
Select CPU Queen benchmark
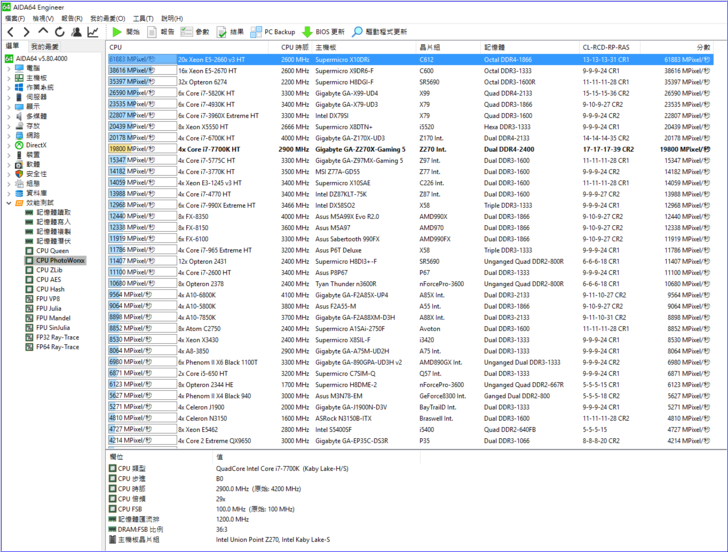click(52, 251)
